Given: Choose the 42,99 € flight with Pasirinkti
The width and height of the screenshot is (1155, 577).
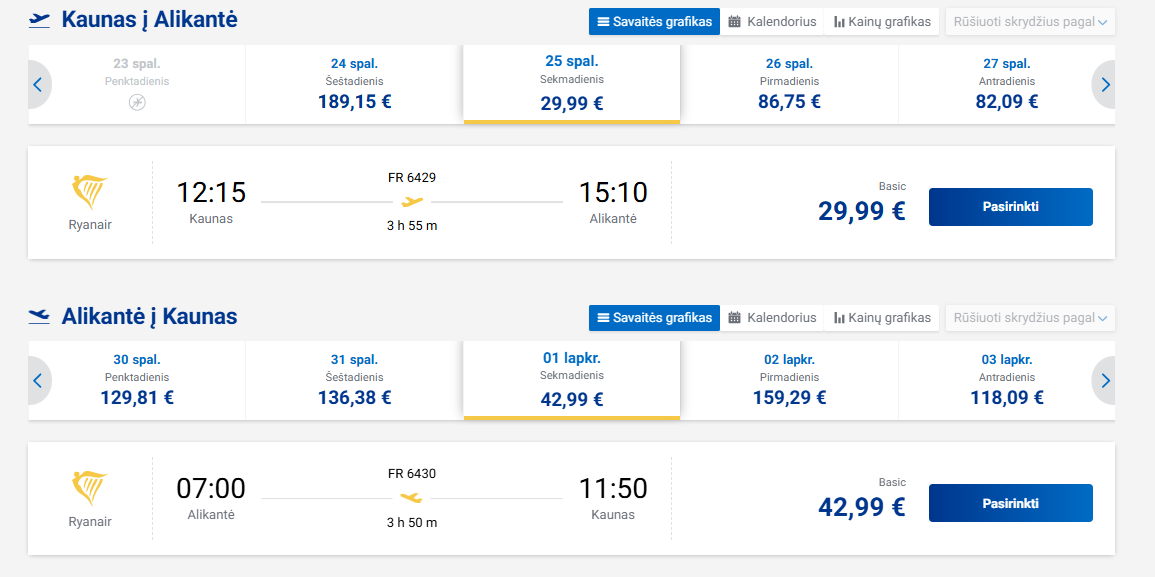Looking at the screenshot, I should (1011, 503).
